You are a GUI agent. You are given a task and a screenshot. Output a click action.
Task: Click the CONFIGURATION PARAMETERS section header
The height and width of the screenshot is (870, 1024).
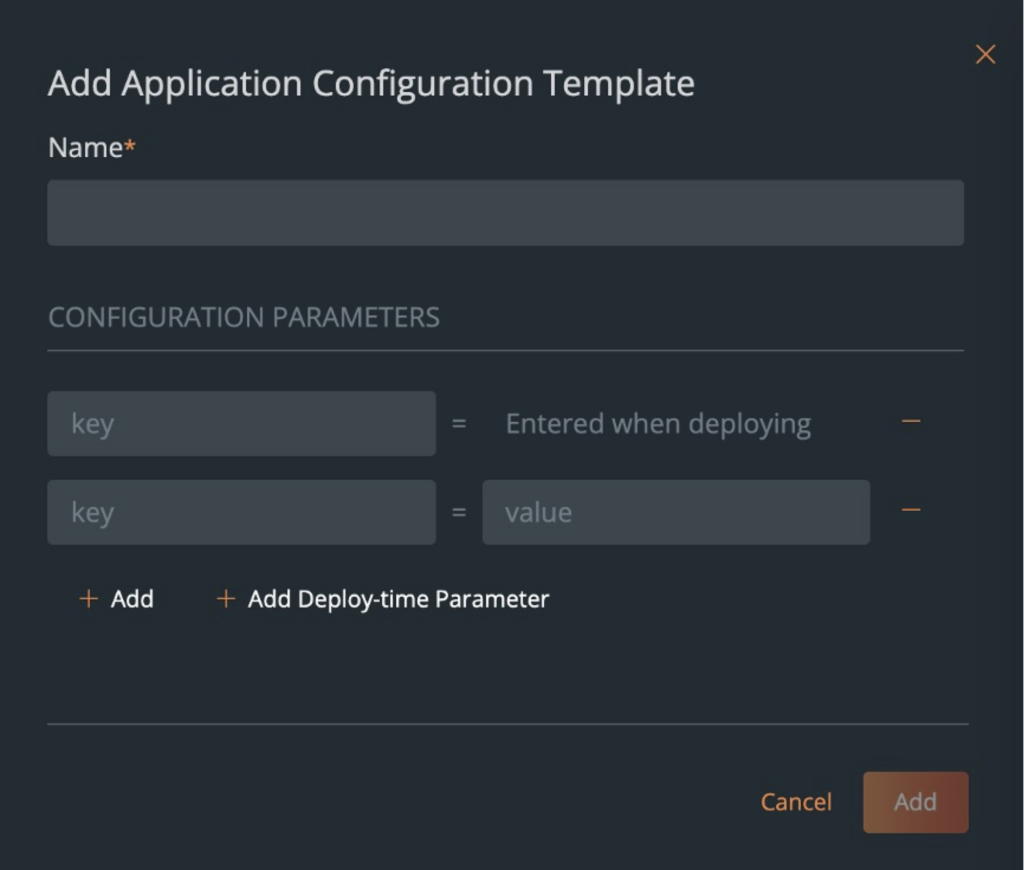243,317
